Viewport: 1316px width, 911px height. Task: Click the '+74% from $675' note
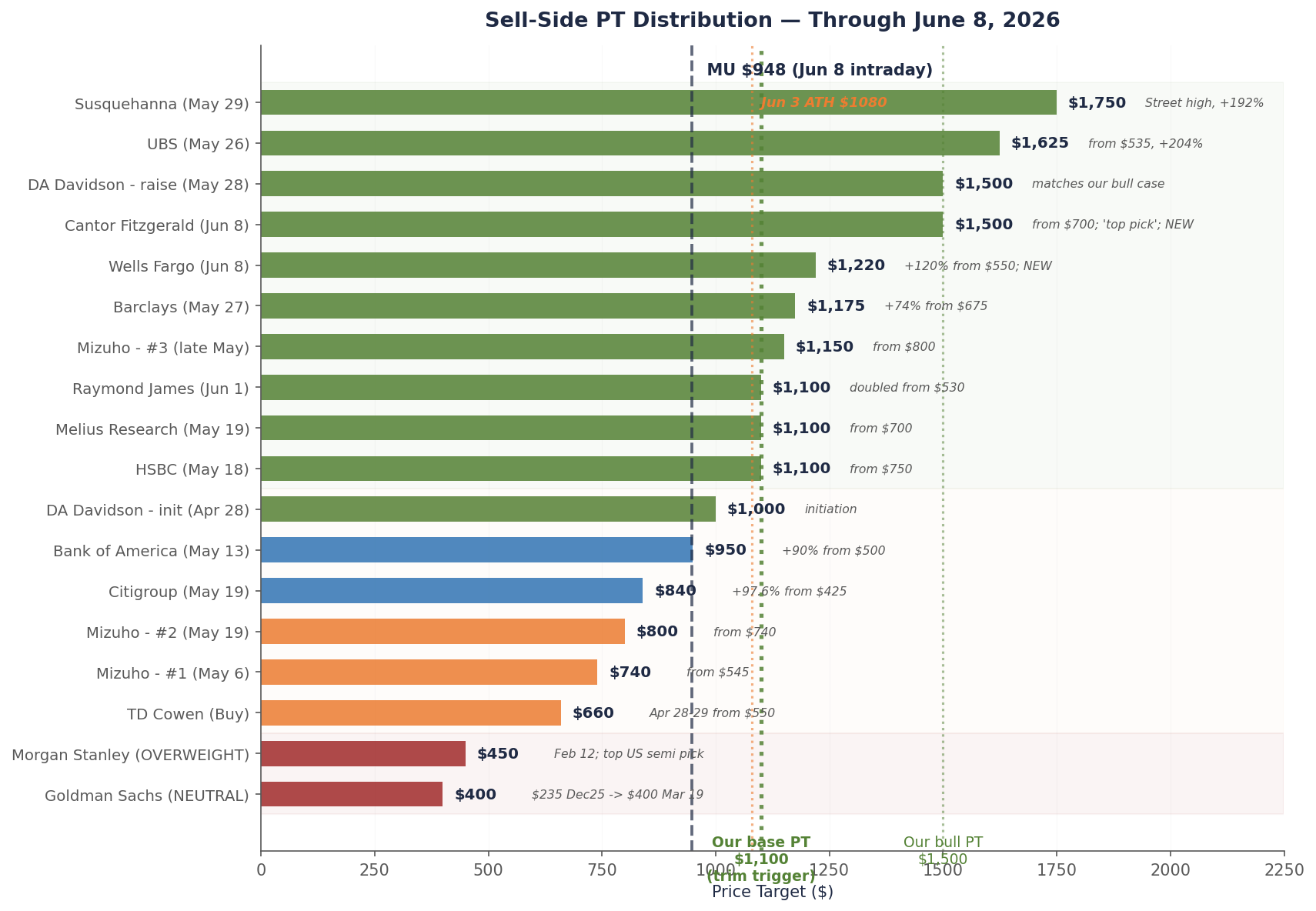(x=936, y=306)
